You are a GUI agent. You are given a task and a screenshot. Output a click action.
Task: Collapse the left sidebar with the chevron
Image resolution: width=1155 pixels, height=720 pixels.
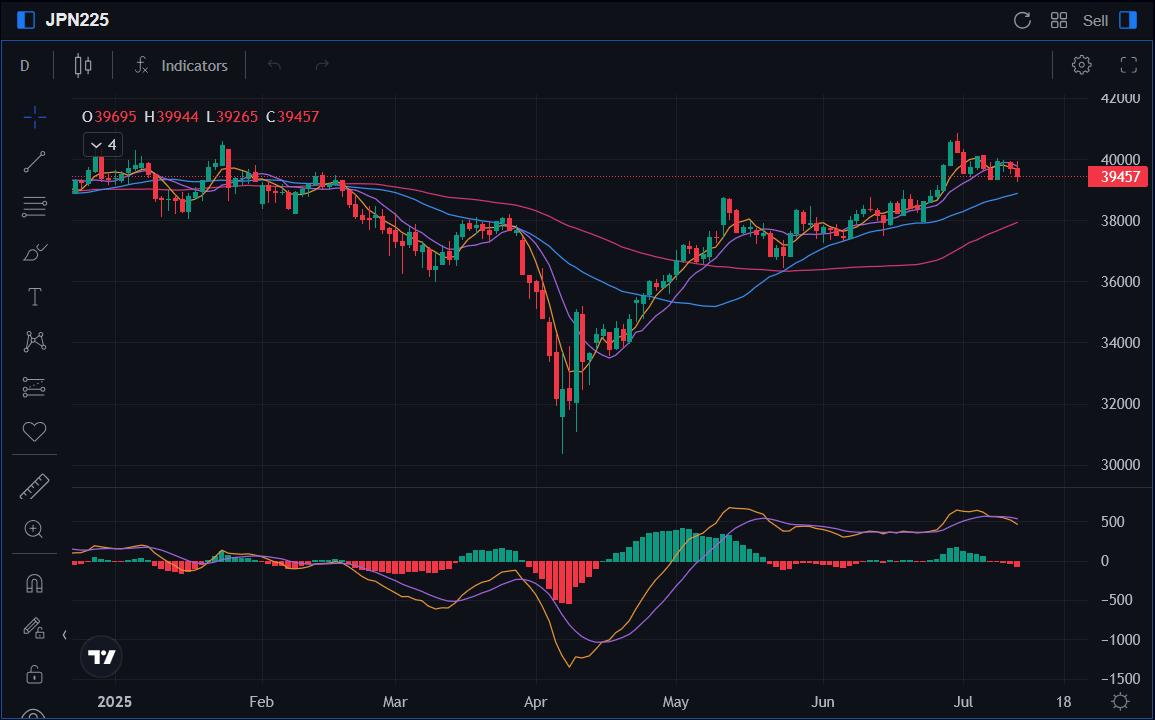(x=64, y=634)
